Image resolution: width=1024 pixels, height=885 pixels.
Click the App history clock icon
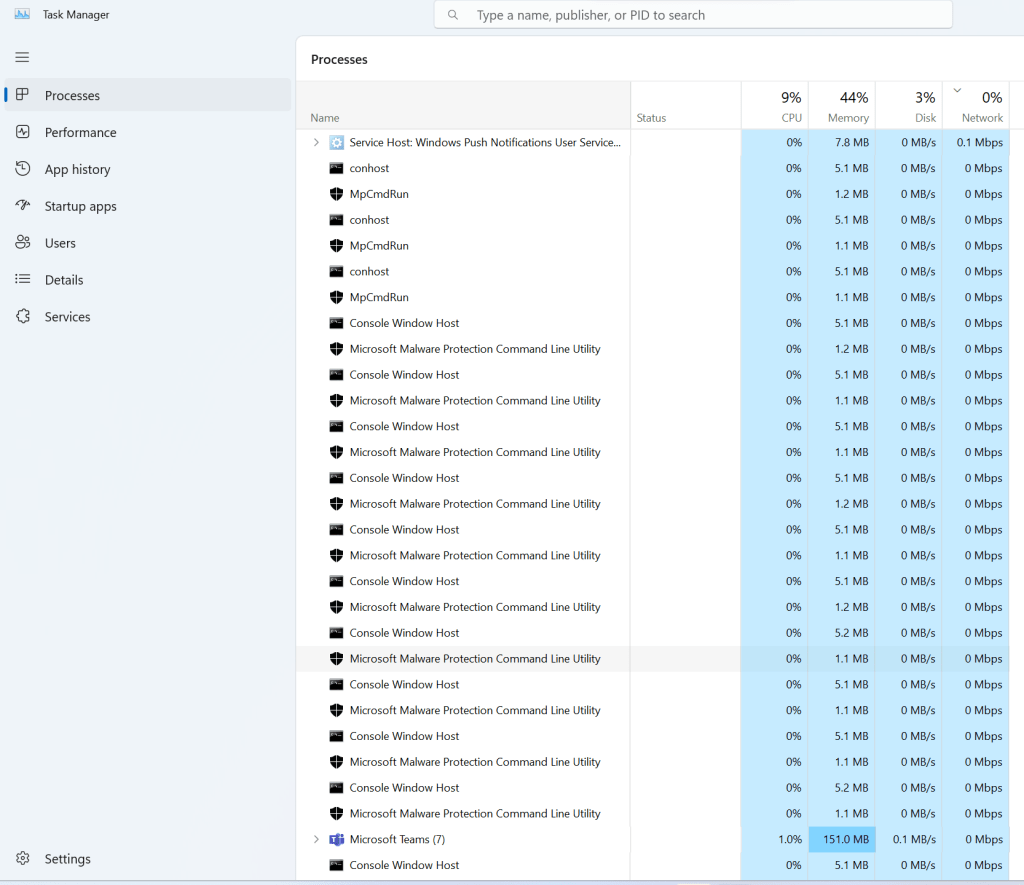[x=23, y=169]
